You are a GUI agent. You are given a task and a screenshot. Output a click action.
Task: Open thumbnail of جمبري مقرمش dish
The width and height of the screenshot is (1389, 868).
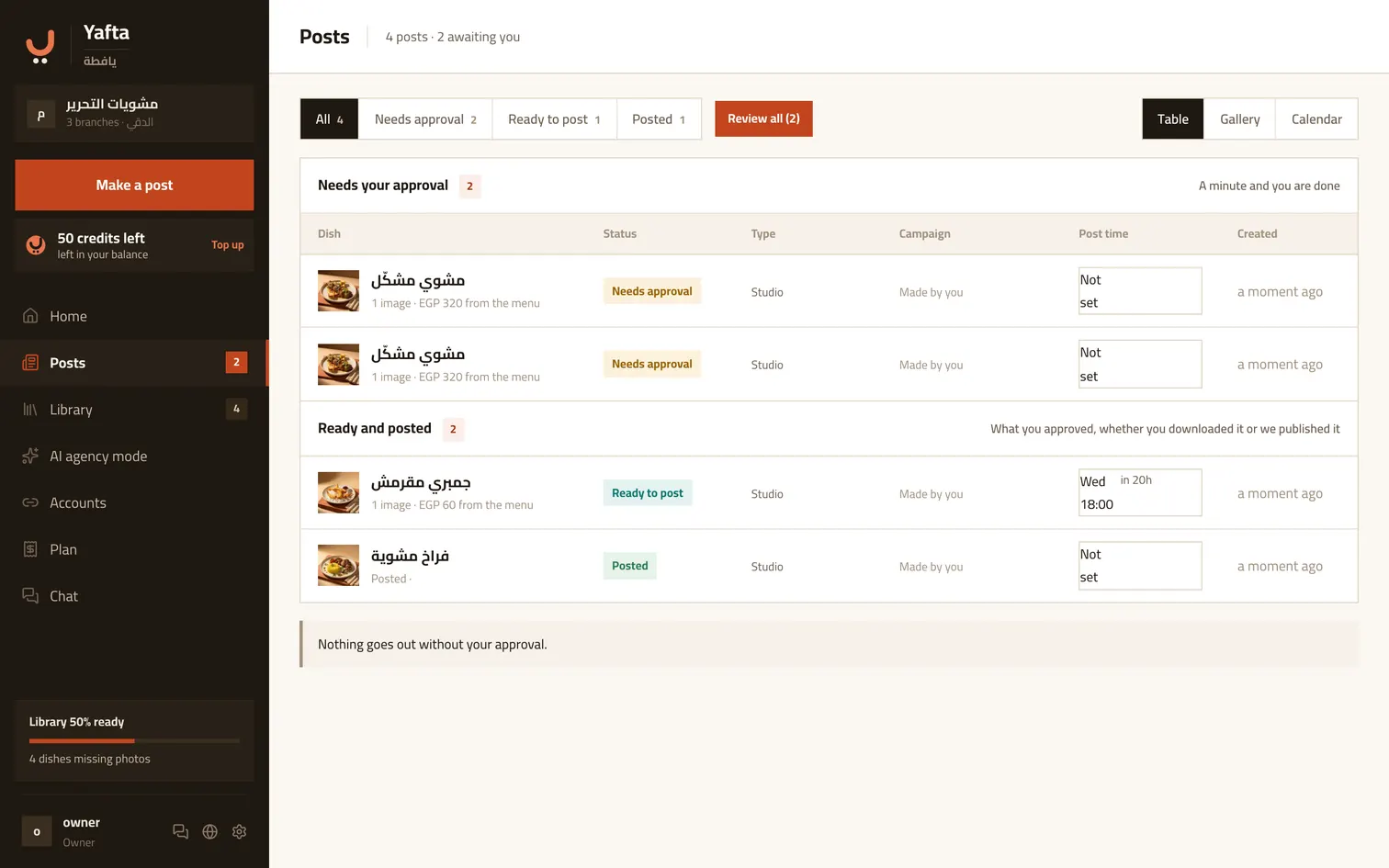tap(338, 492)
